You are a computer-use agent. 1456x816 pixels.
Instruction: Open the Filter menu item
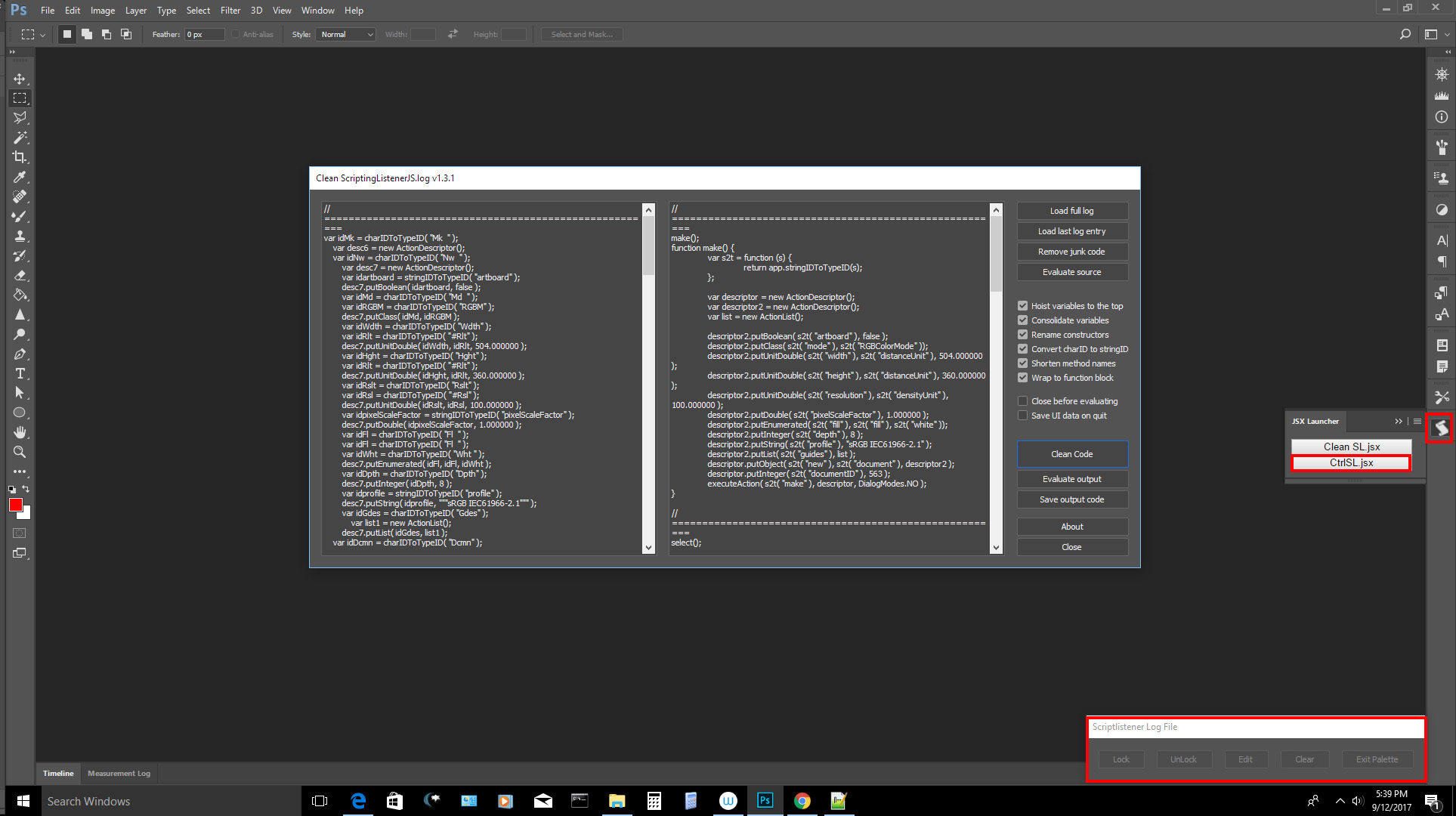(228, 10)
